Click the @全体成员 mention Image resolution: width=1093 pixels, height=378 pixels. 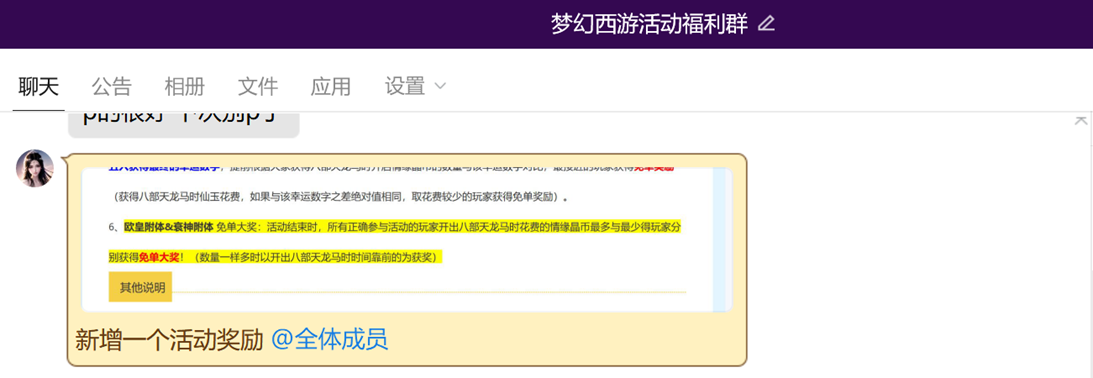pyautogui.click(x=329, y=340)
